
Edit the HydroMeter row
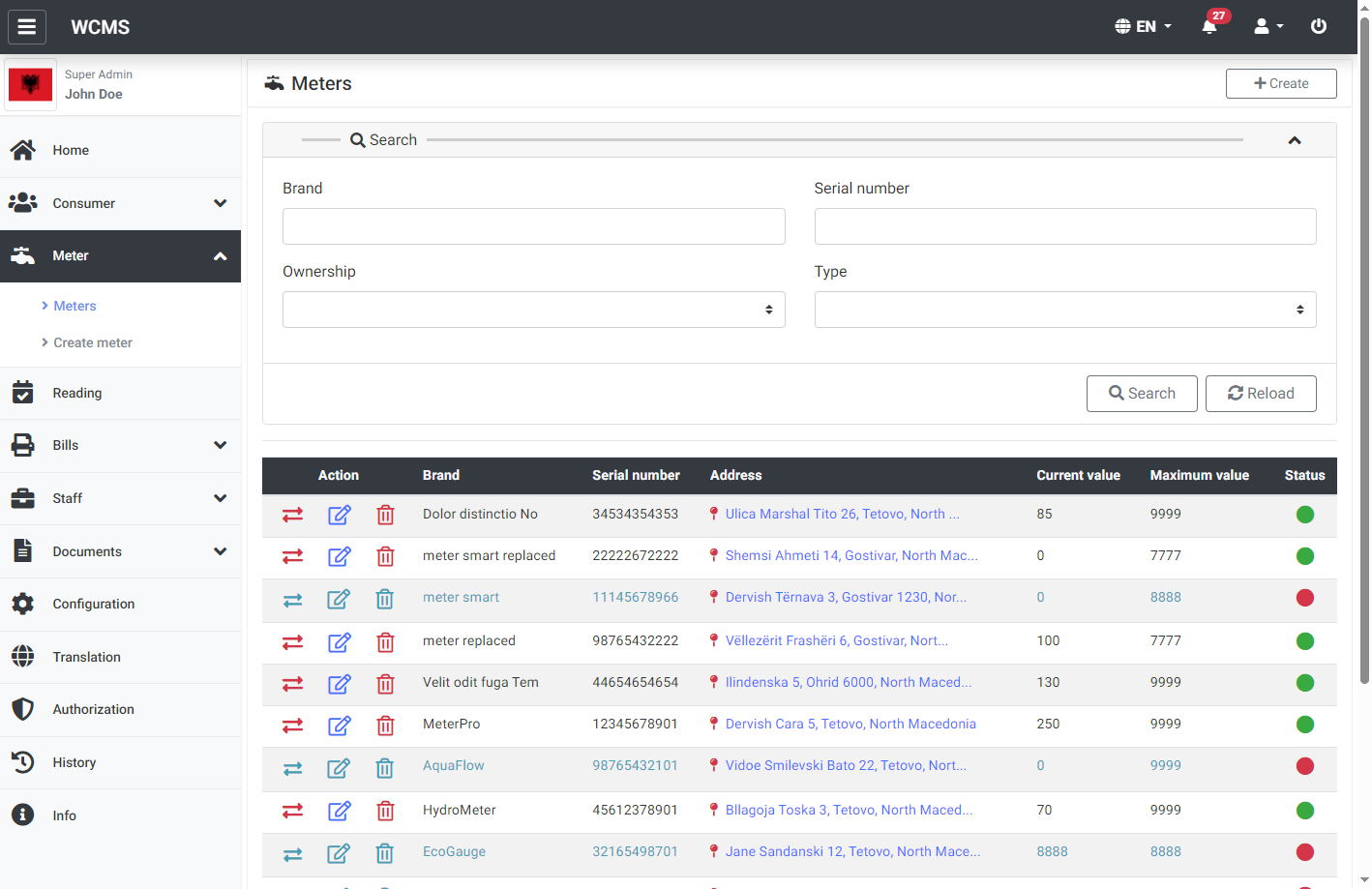coord(339,811)
